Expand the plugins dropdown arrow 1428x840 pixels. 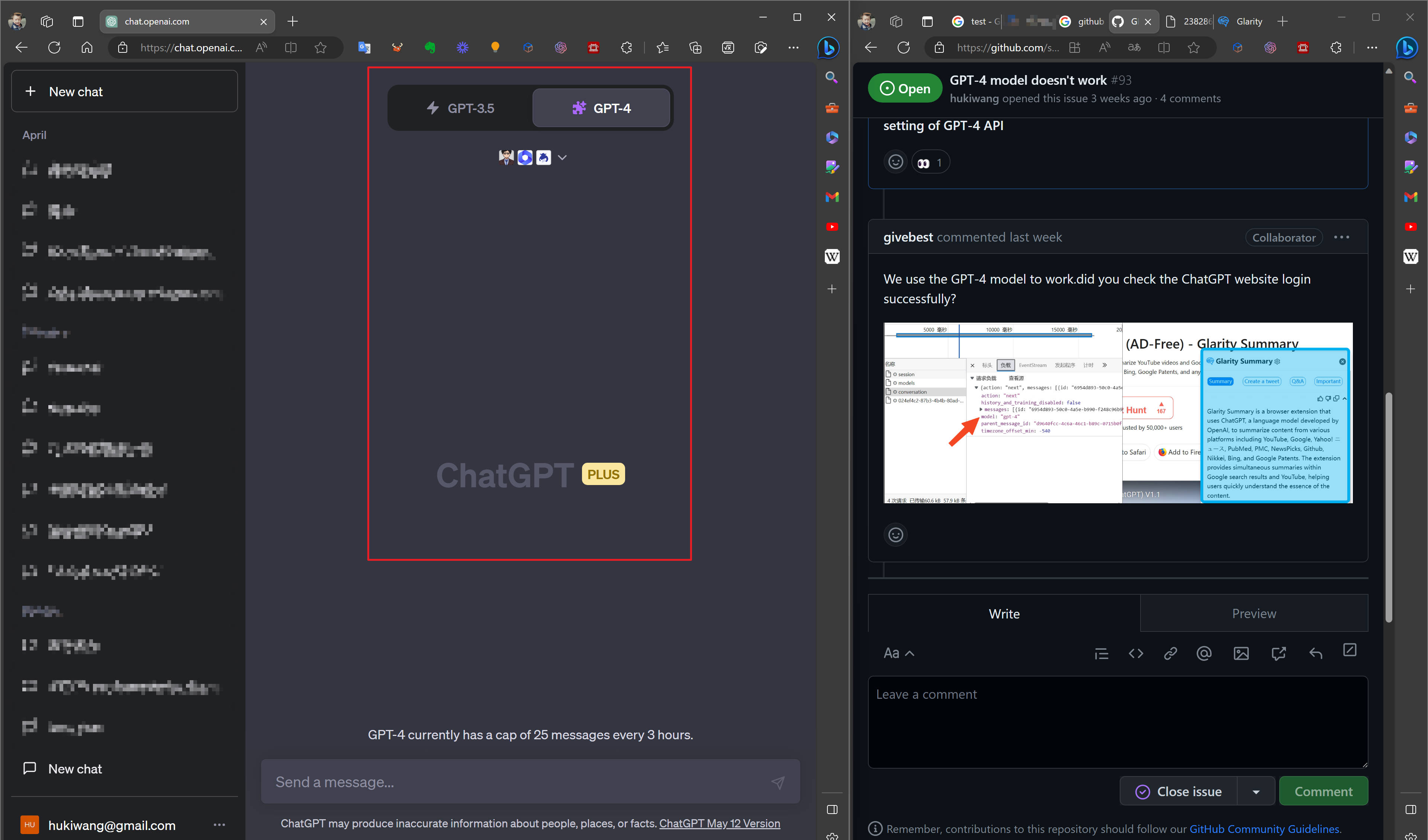(562, 157)
